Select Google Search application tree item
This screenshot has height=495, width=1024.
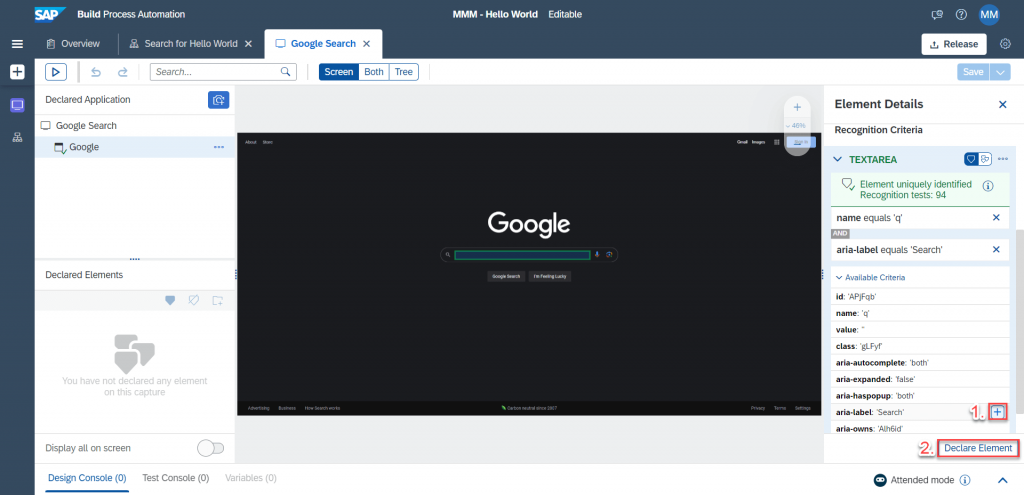pos(135,125)
